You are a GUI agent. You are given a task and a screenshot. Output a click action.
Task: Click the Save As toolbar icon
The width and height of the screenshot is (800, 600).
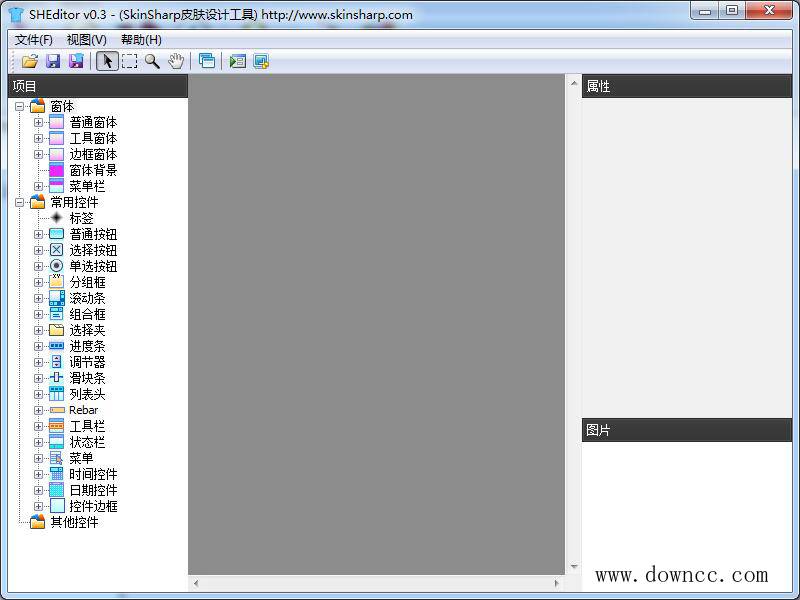tap(76, 61)
